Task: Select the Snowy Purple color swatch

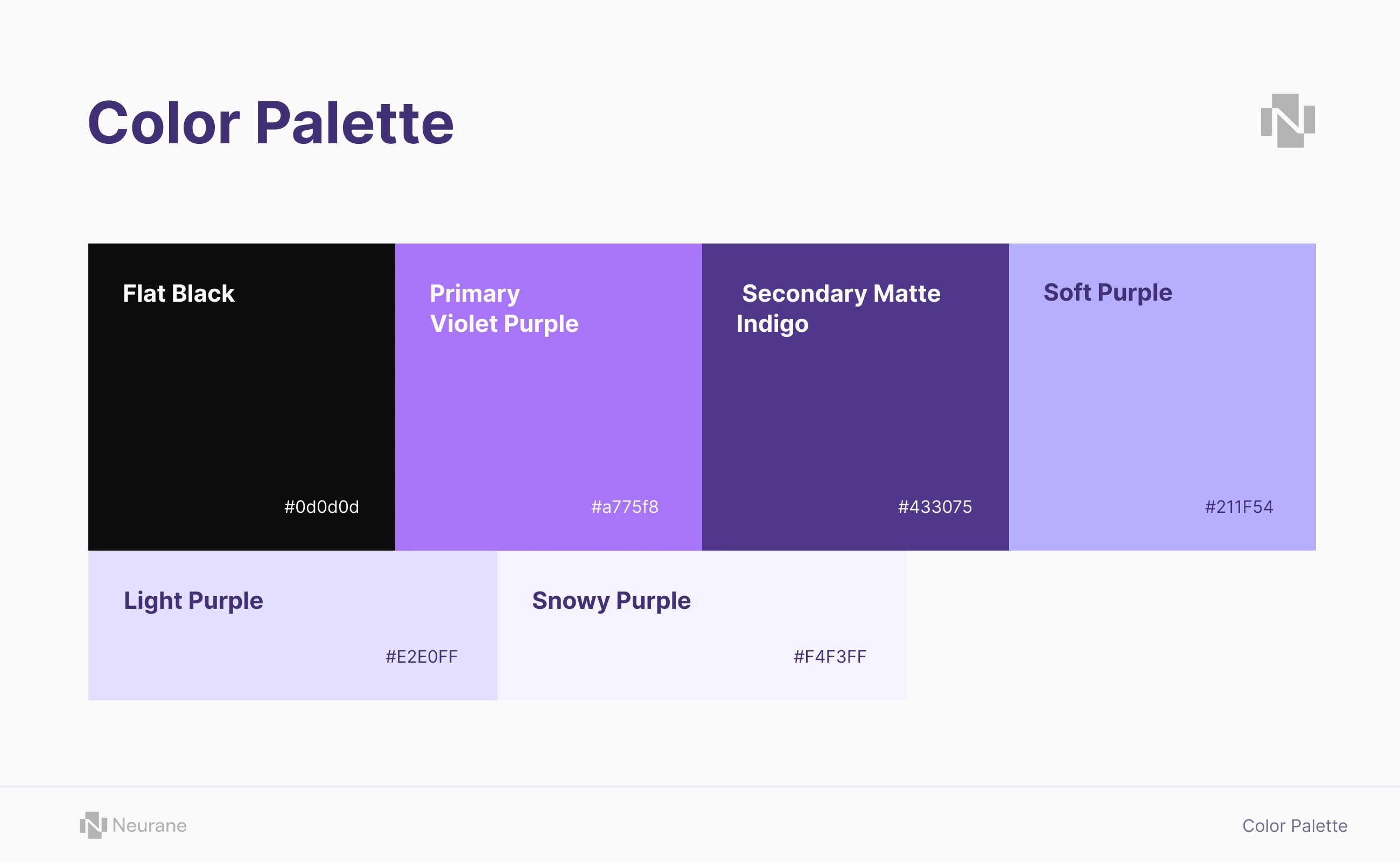Action: 702,625
